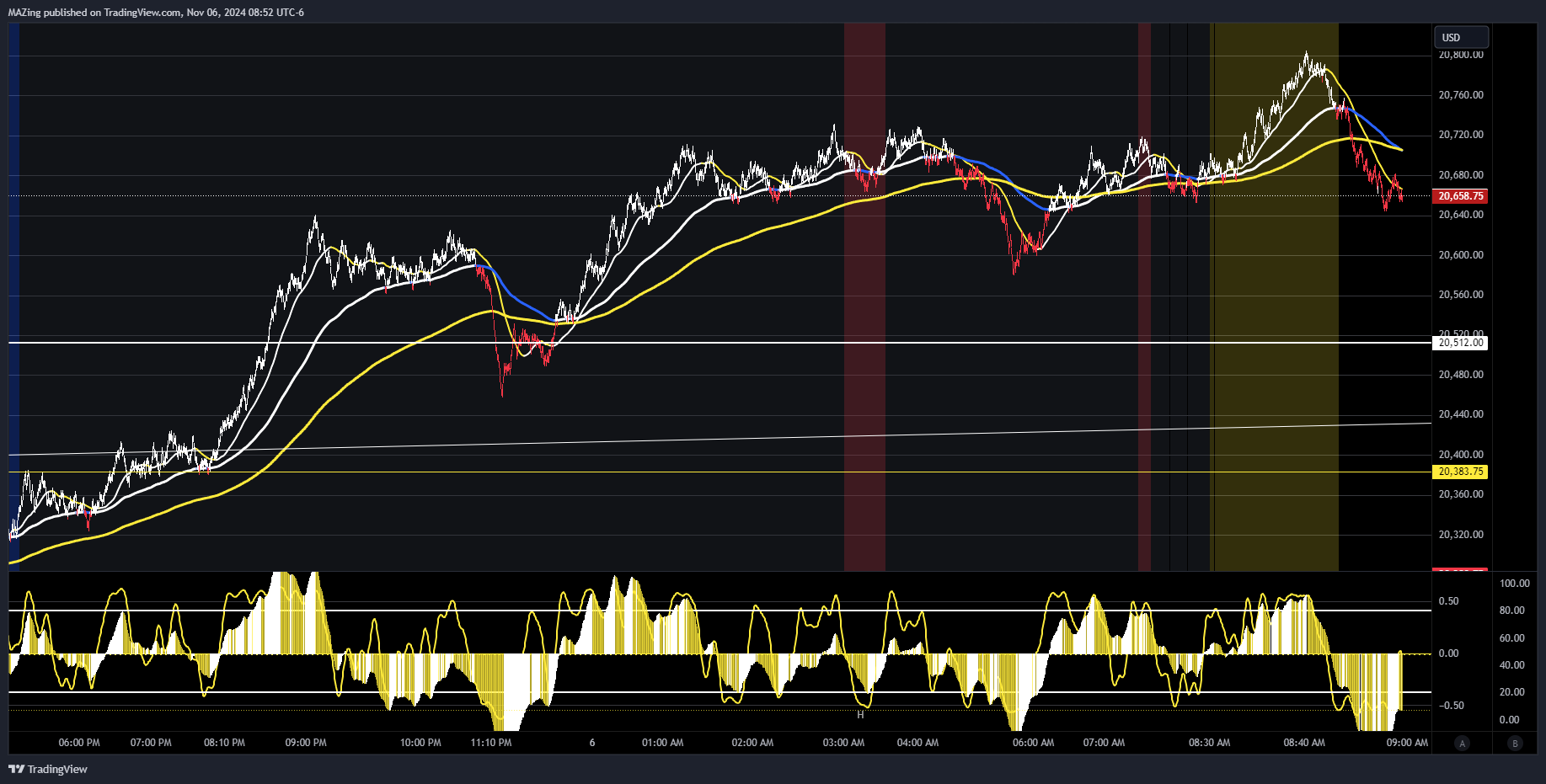Click the 03:00 AM time axis label
Viewport: 1546px width, 784px height.
[843, 743]
